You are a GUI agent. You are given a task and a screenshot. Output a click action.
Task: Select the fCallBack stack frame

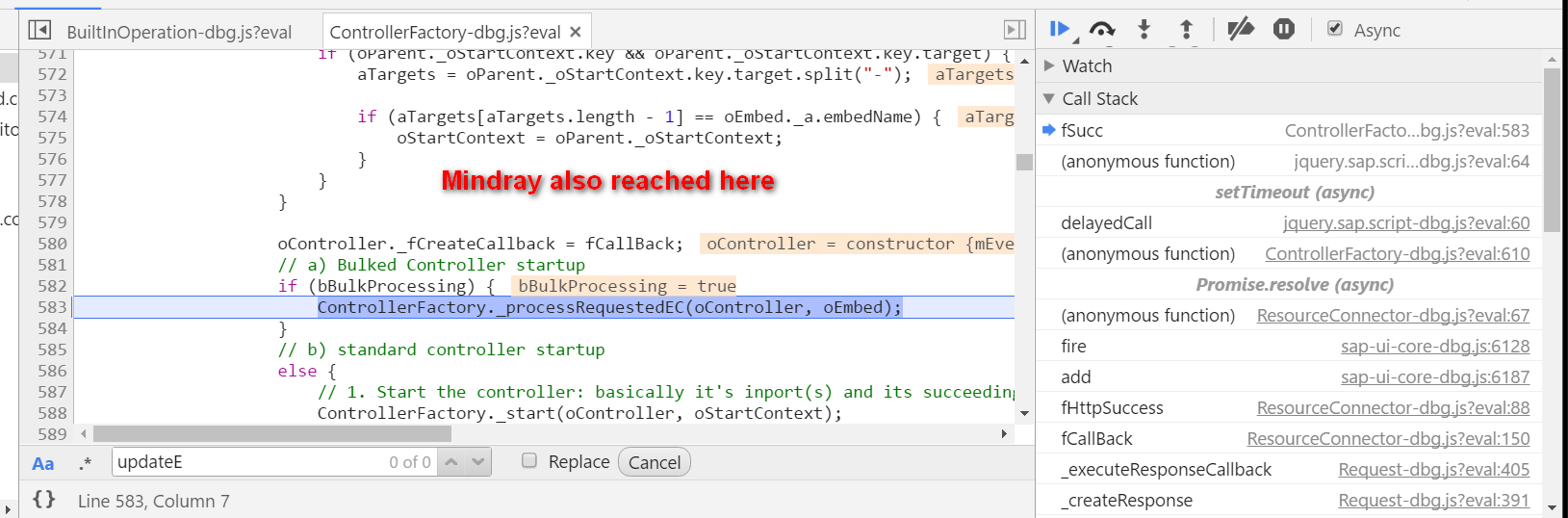pos(1290,438)
